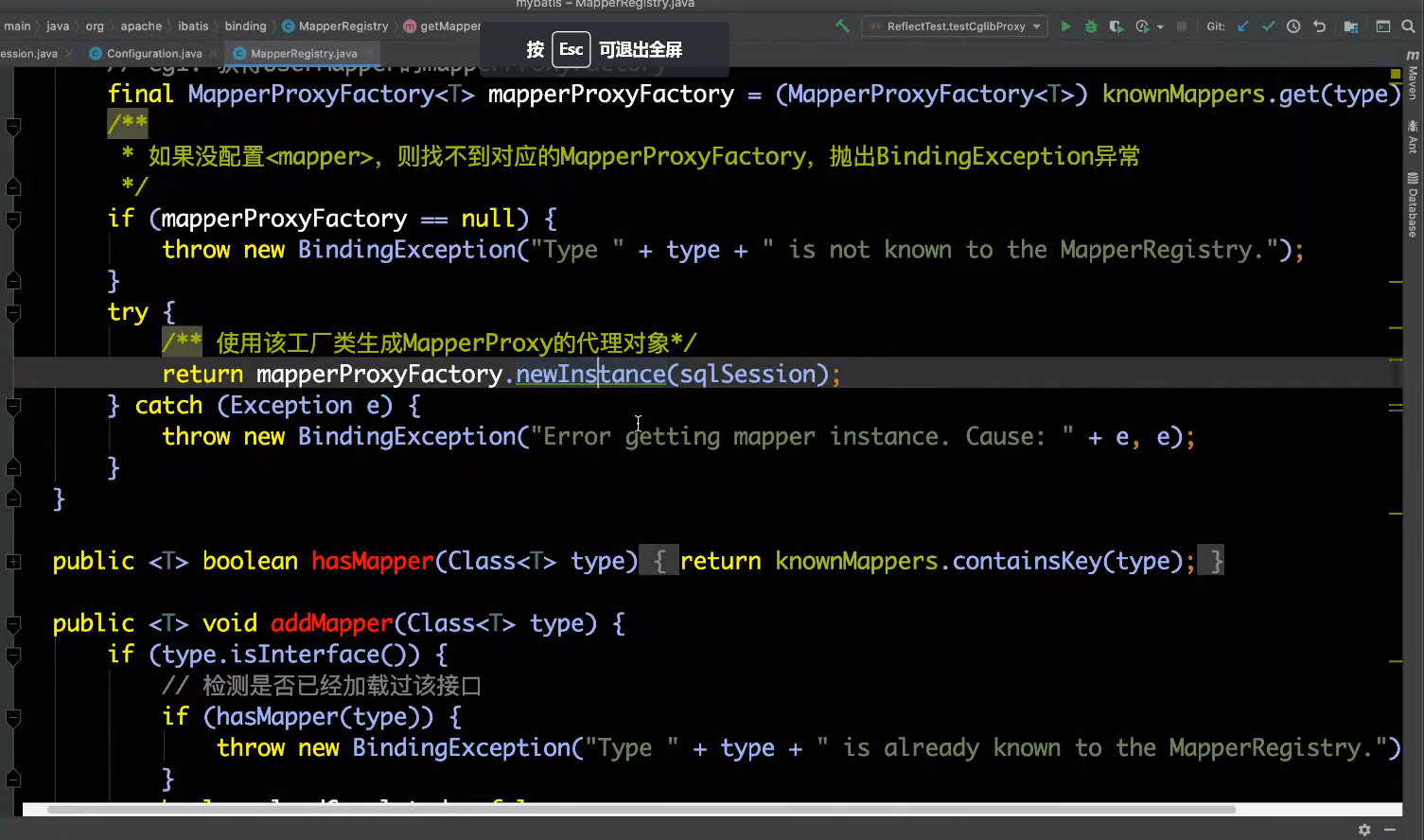The width and height of the screenshot is (1424, 840).
Task: Select the MapperRegistry.java tab
Action: click(304, 53)
